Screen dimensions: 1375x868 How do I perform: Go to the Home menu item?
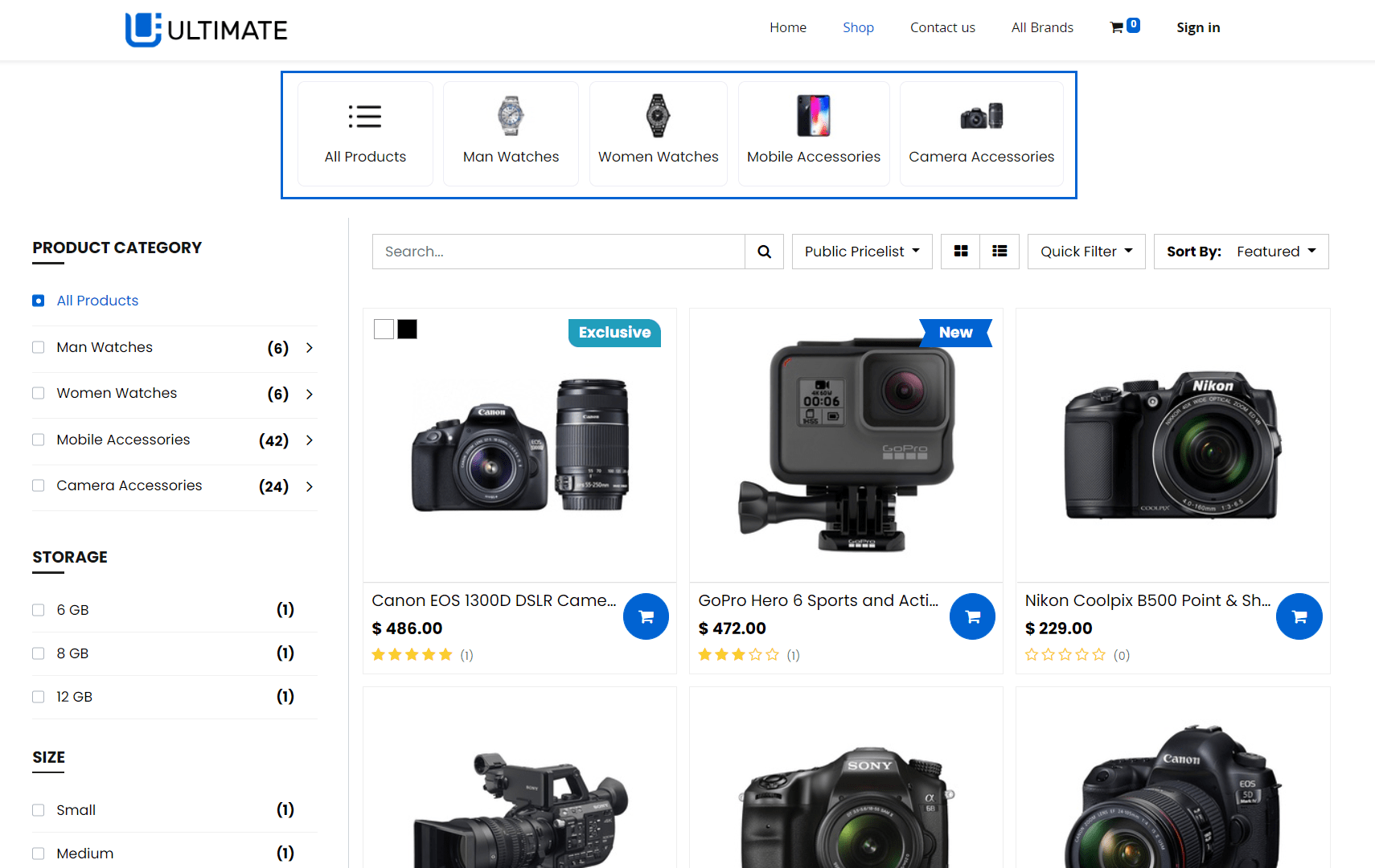tap(788, 27)
